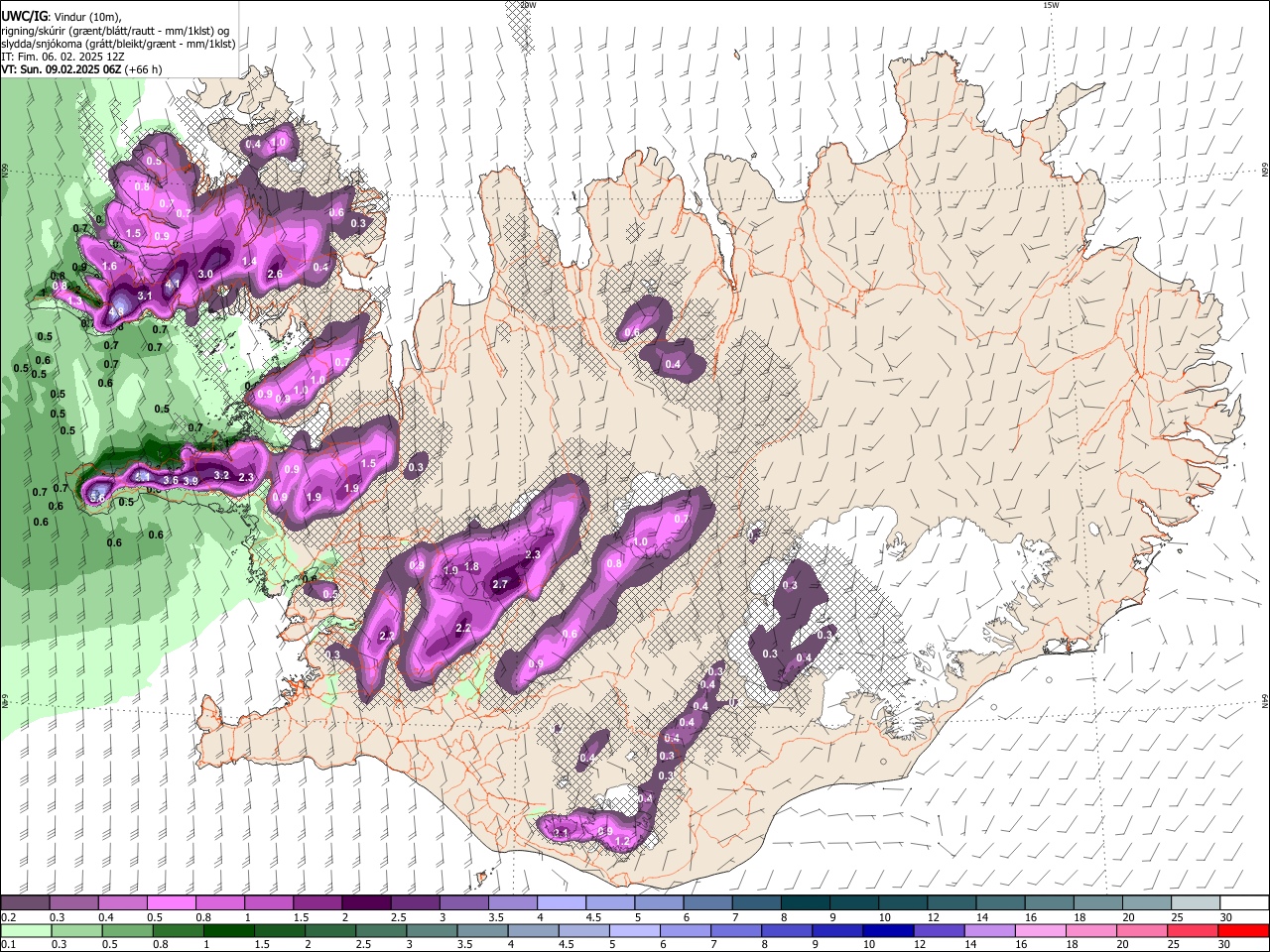Select the bright red rain swatch labeled 30
Image resolution: width=1270 pixels, height=952 pixels.
(1243, 931)
